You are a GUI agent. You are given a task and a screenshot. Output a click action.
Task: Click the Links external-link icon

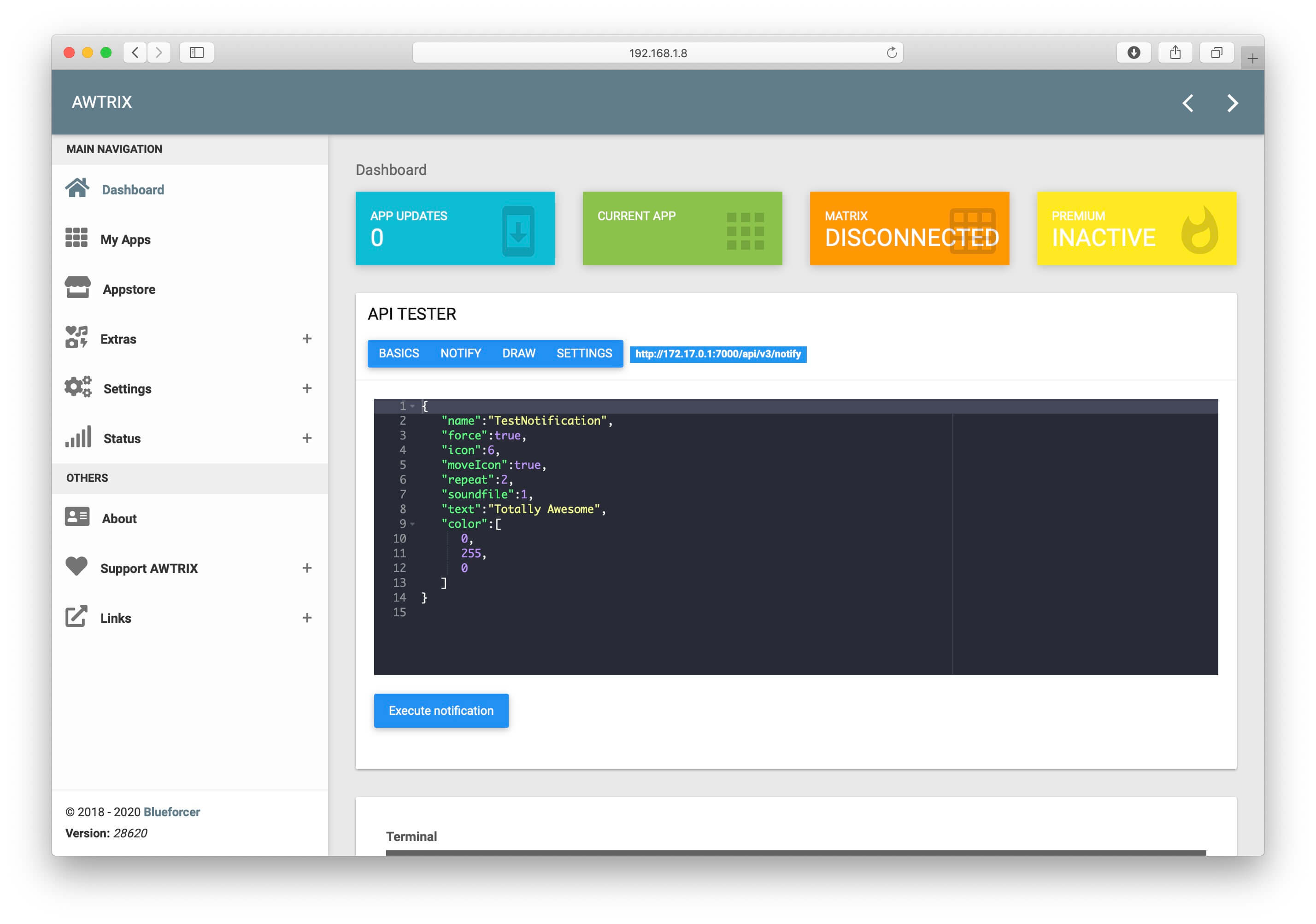pyautogui.click(x=76, y=616)
